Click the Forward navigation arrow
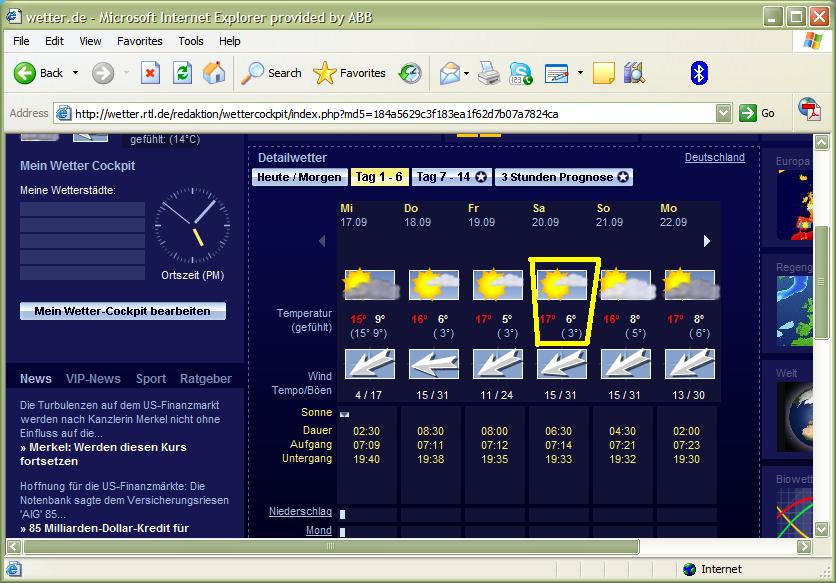836x583 pixels. pos(103,73)
